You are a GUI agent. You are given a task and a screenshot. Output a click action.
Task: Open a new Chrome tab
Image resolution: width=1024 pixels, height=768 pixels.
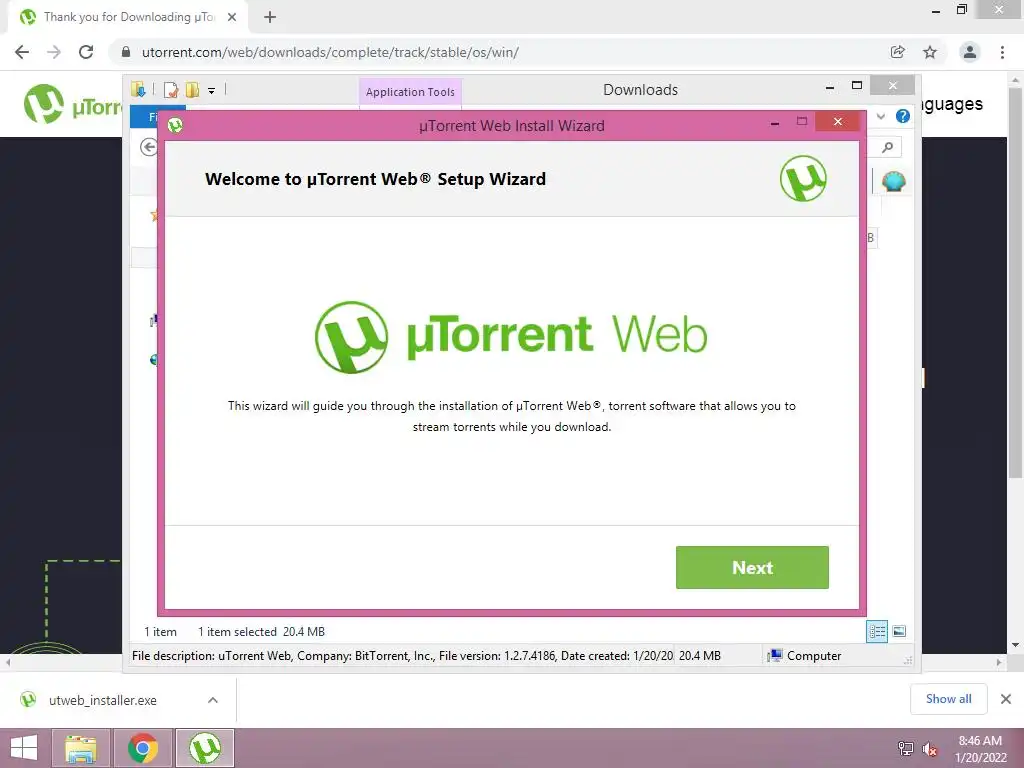coord(270,17)
